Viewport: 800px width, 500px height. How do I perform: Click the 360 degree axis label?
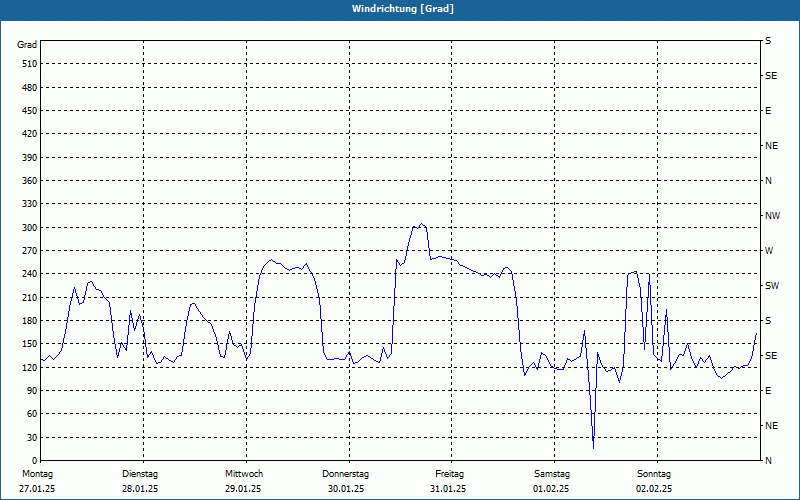click(27, 181)
